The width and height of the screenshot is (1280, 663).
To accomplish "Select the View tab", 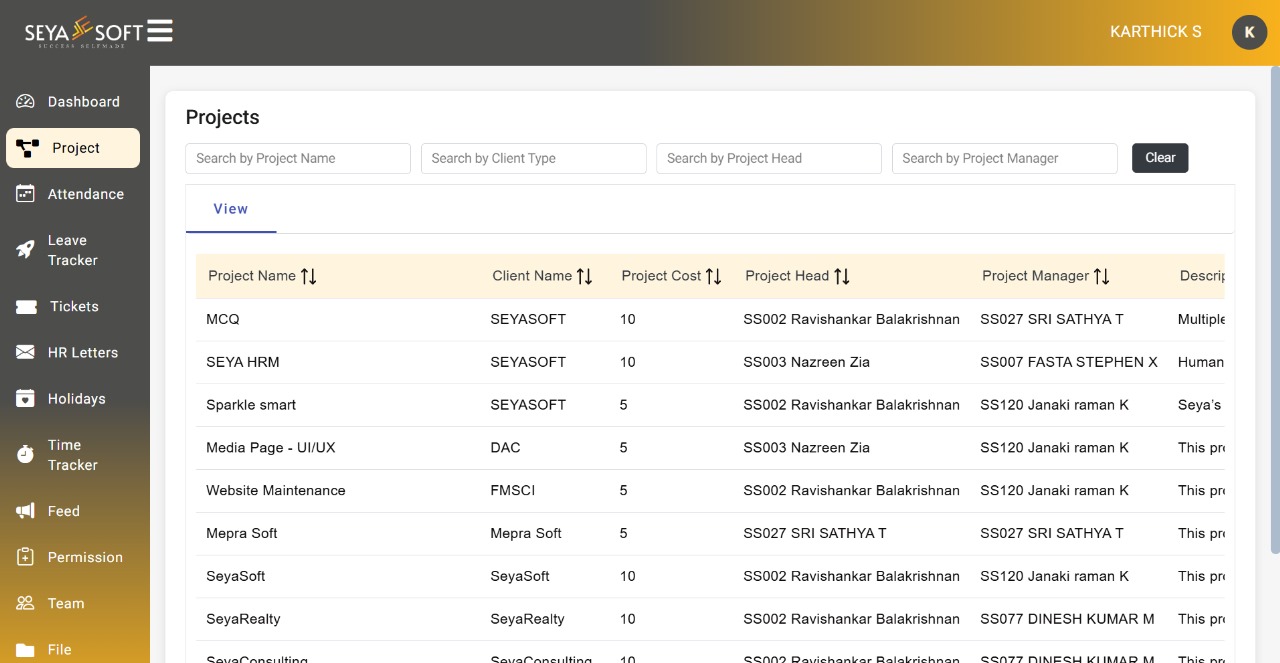I will coord(231,209).
